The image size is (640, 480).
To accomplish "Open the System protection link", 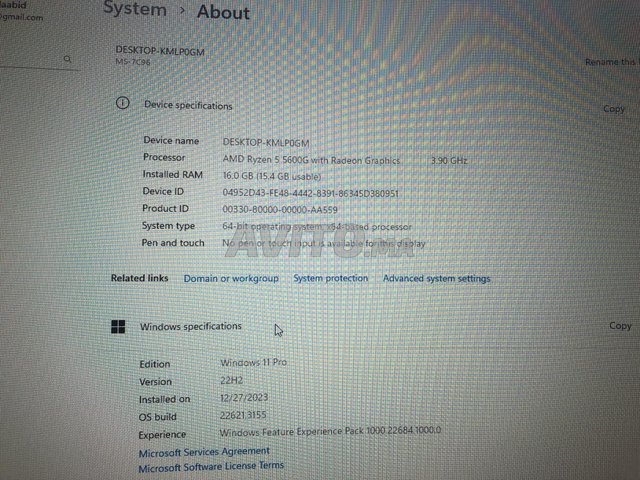I will (330, 279).
